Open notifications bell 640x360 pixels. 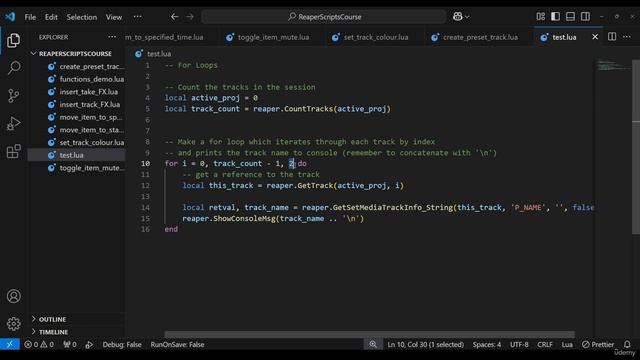point(627,344)
